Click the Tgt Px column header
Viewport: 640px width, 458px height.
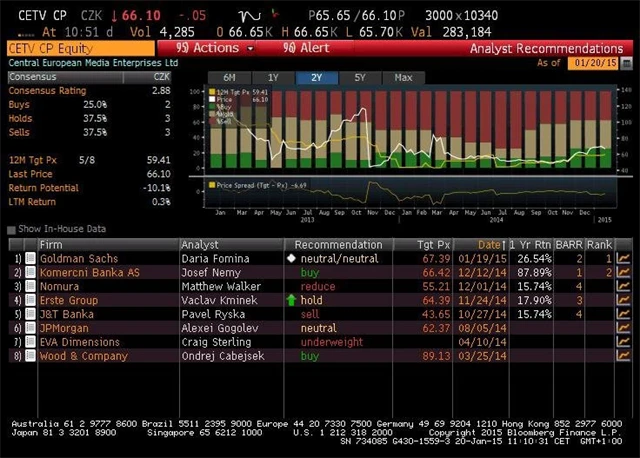(x=433, y=244)
